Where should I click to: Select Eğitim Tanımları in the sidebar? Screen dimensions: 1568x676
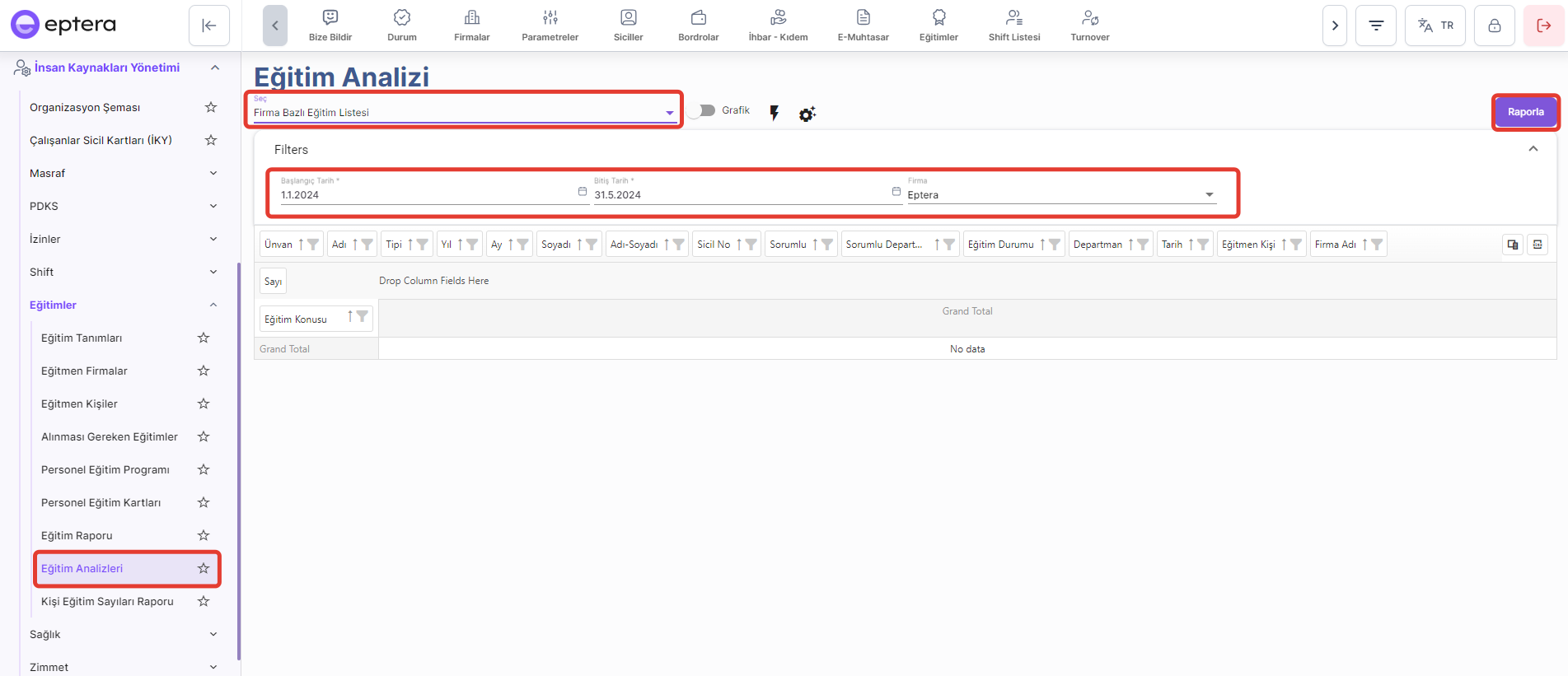82,338
